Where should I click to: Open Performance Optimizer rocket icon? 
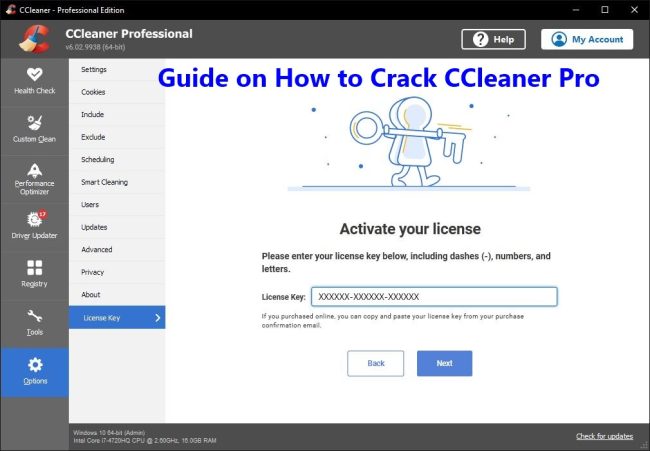[34, 170]
